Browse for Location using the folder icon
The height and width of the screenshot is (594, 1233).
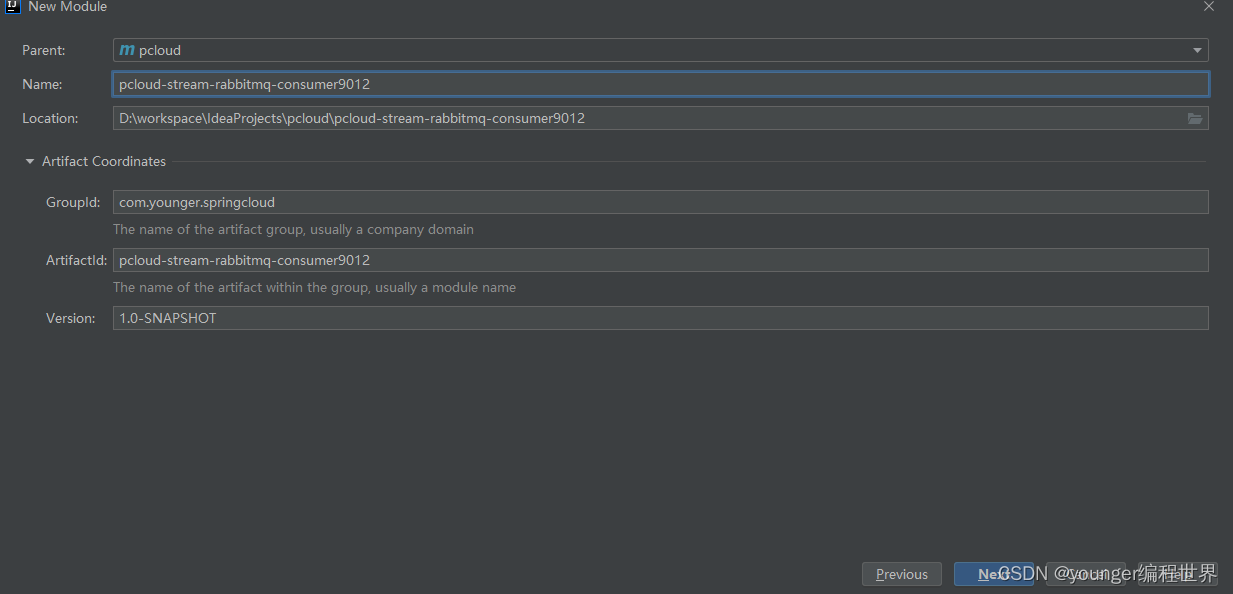(1195, 118)
